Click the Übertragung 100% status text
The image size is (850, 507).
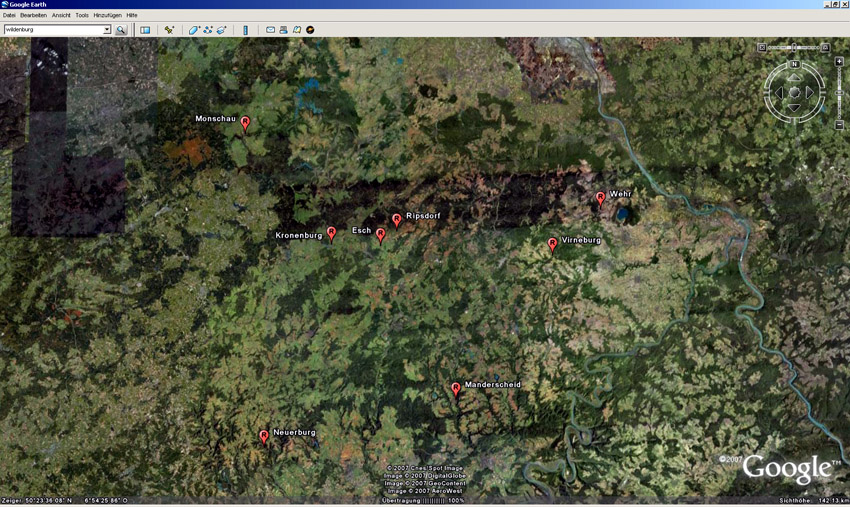tap(423, 500)
